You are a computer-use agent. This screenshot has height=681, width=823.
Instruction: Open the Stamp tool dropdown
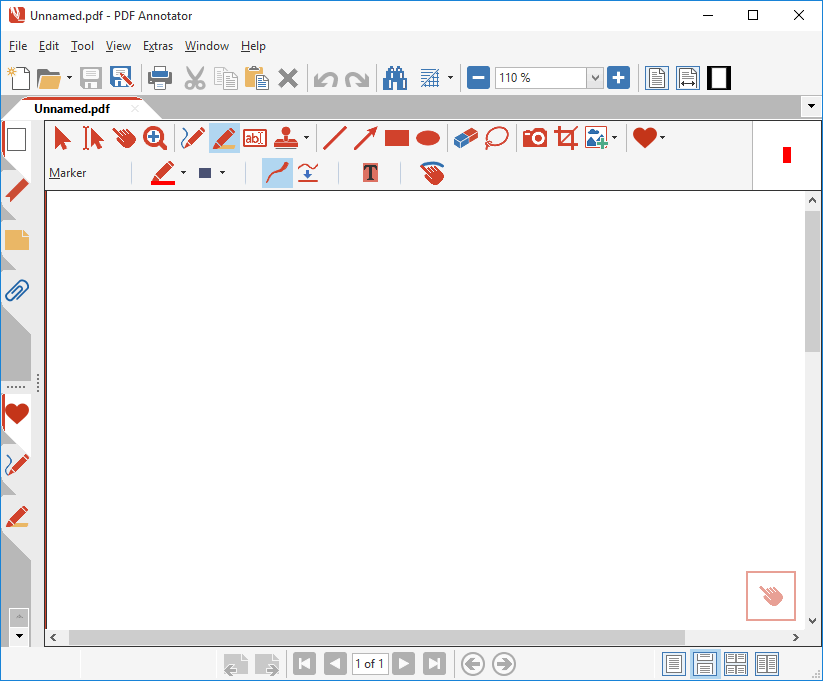tap(306, 138)
